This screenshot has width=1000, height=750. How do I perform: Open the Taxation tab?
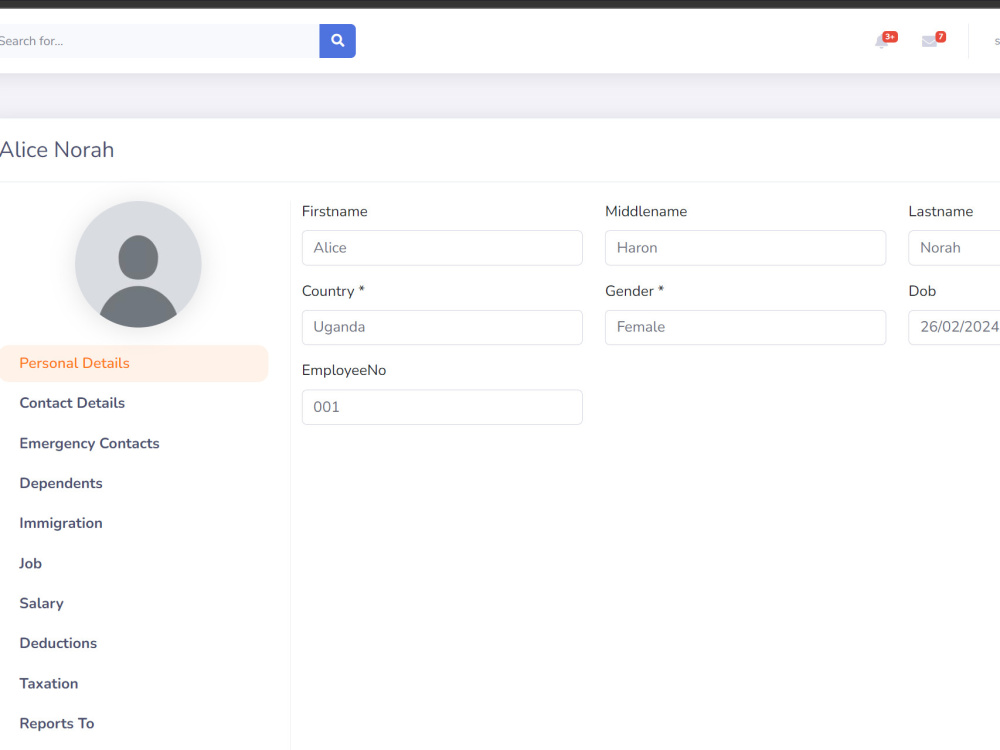click(x=48, y=683)
